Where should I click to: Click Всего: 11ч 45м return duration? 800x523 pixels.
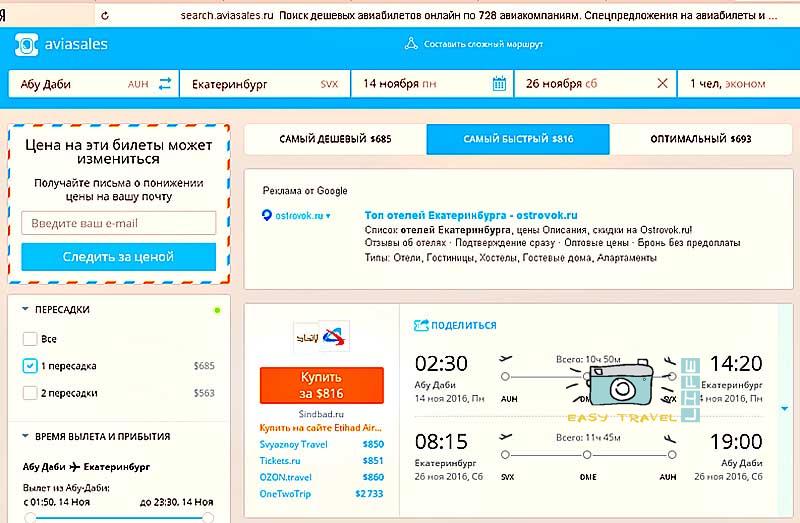click(x=588, y=437)
